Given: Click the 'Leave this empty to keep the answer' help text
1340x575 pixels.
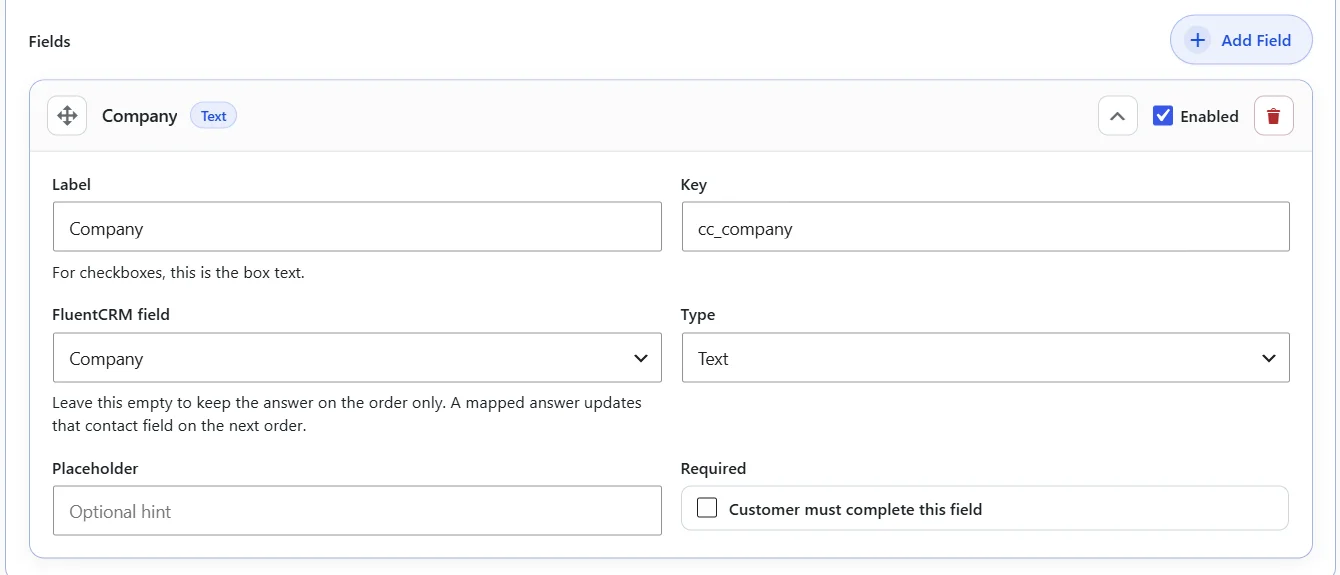Looking at the screenshot, I should 347,414.
